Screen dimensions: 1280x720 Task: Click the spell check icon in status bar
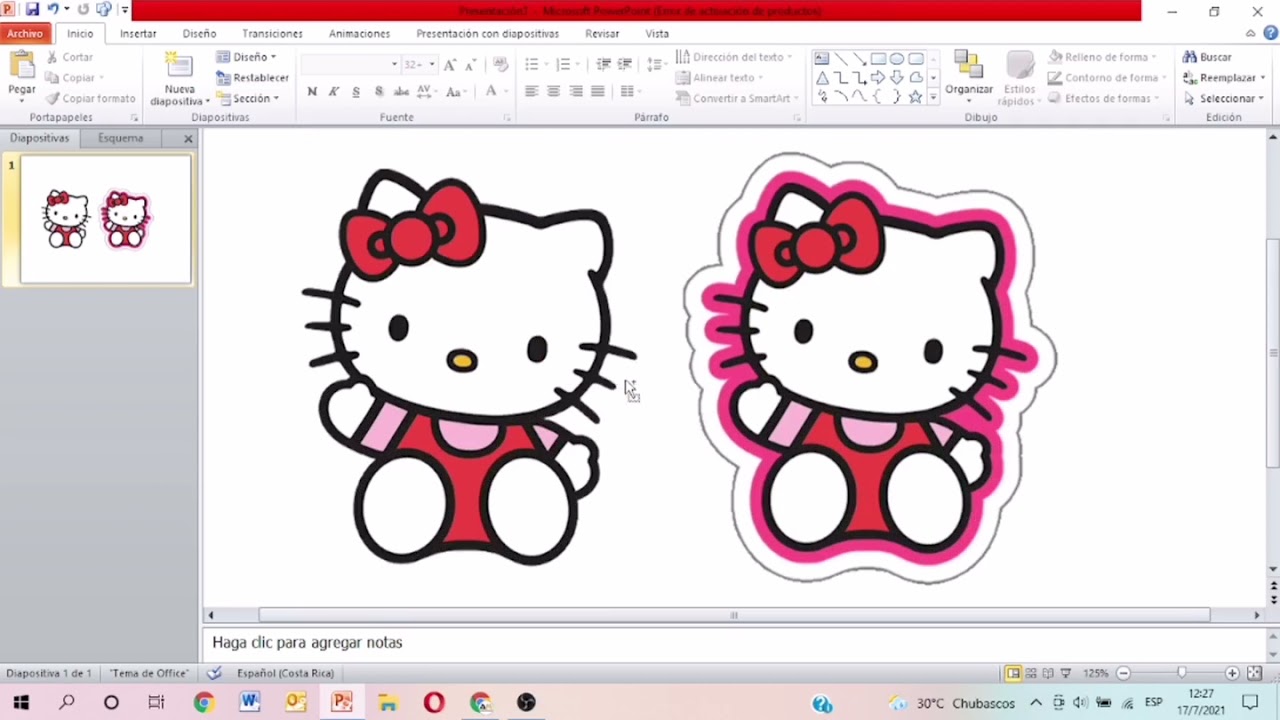214,673
